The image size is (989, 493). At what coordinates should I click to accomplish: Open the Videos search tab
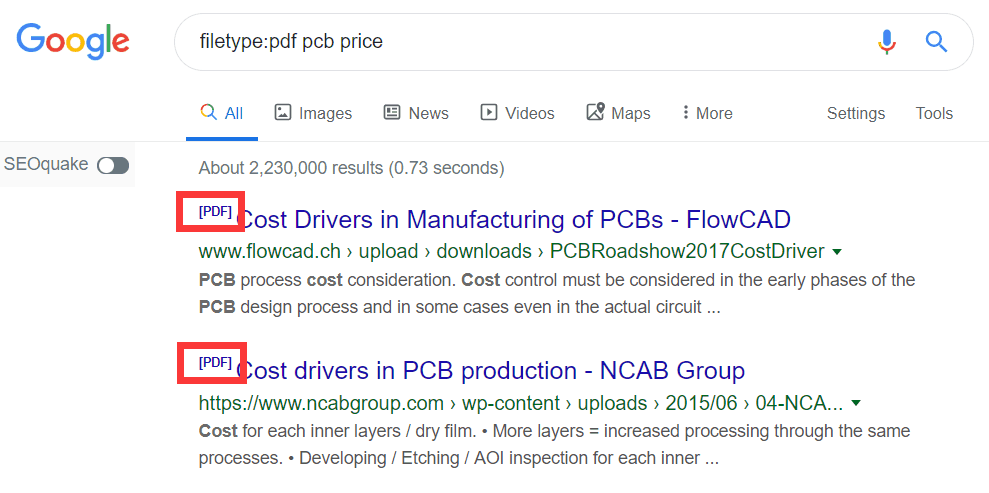click(x=517, y=113)
